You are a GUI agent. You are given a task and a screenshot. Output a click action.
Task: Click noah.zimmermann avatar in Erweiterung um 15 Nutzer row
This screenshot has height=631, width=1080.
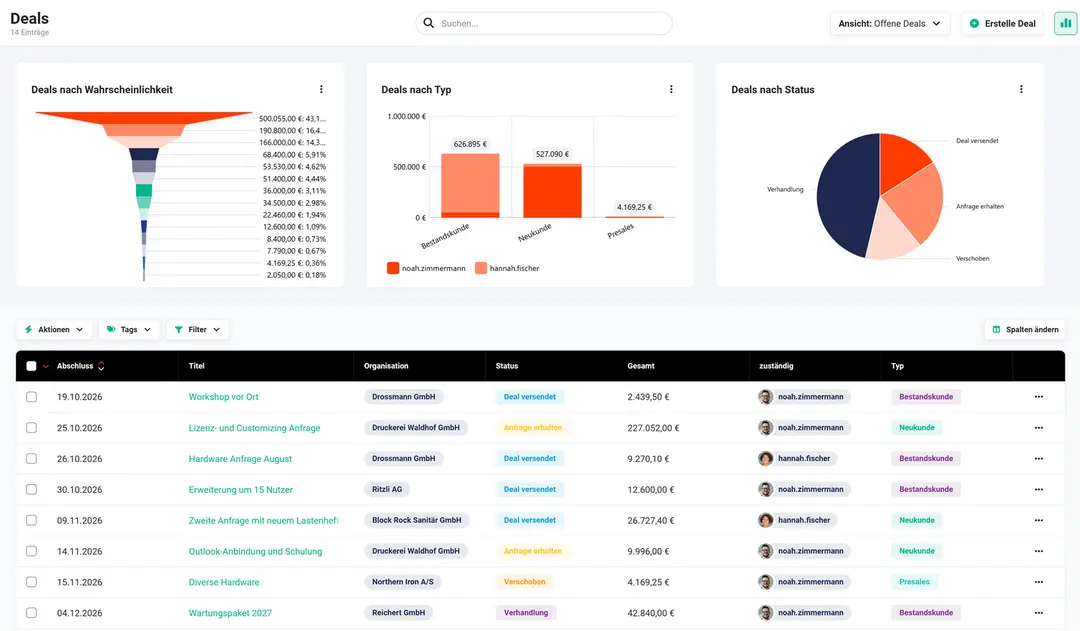click(x=765, y=489)
